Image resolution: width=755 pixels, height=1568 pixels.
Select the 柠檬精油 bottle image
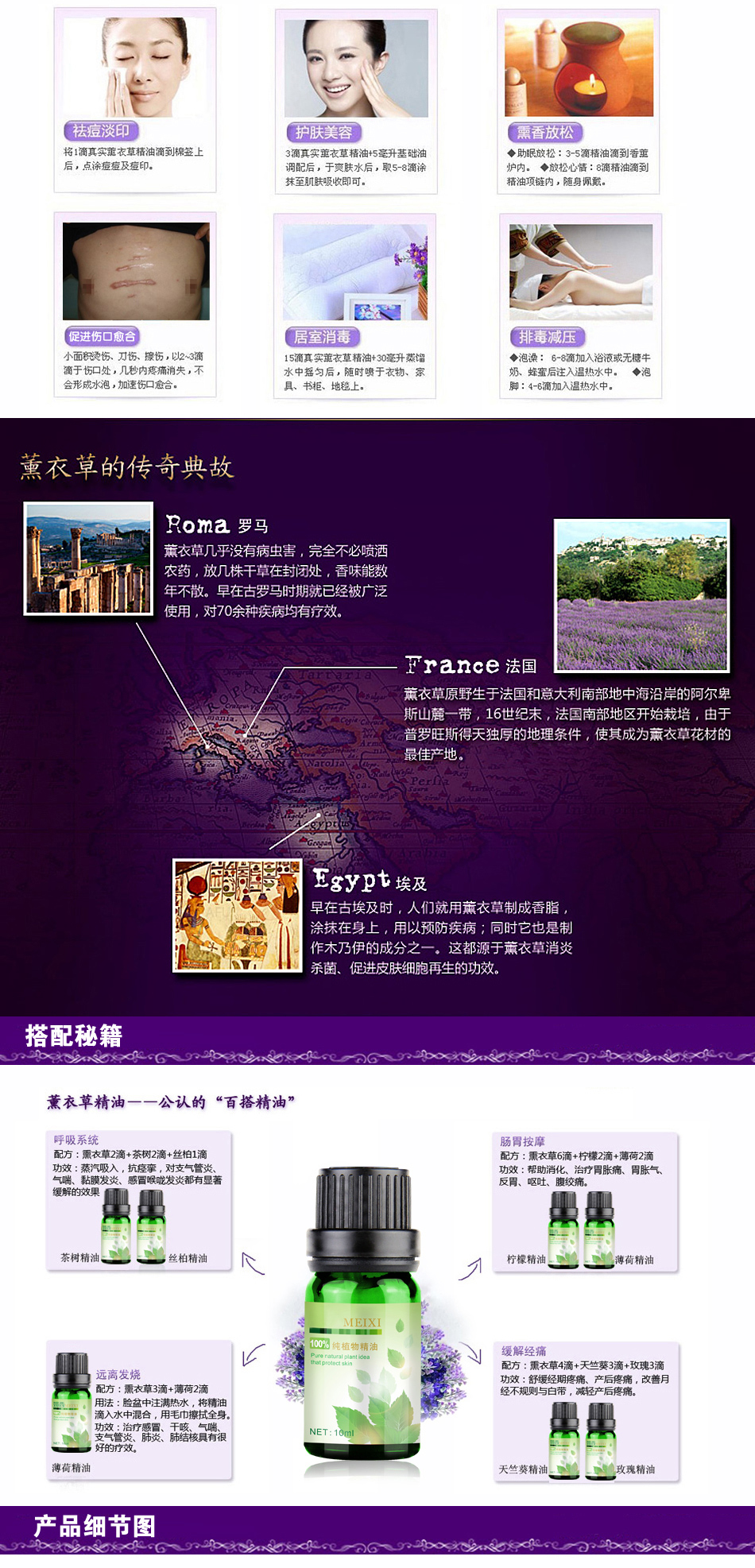[563, 1229]
